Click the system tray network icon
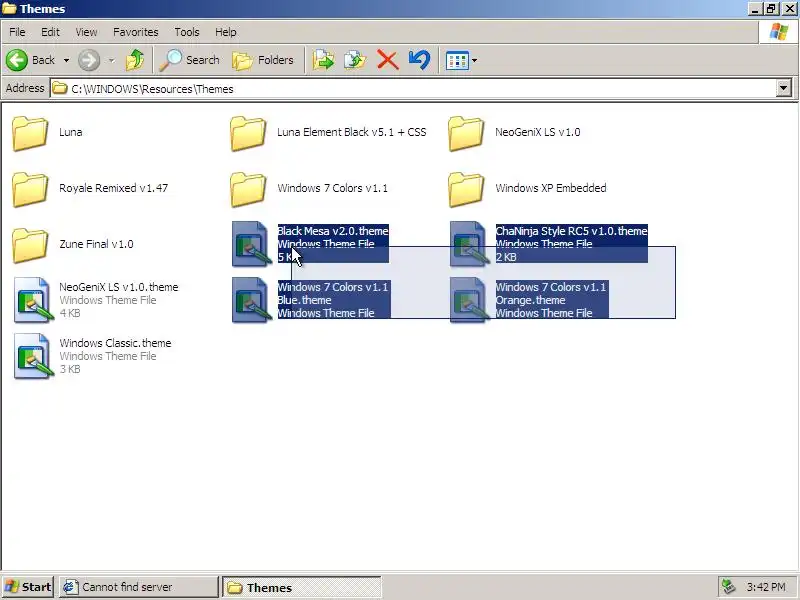This screenshot has width=800, height=600. click(729, 587)
